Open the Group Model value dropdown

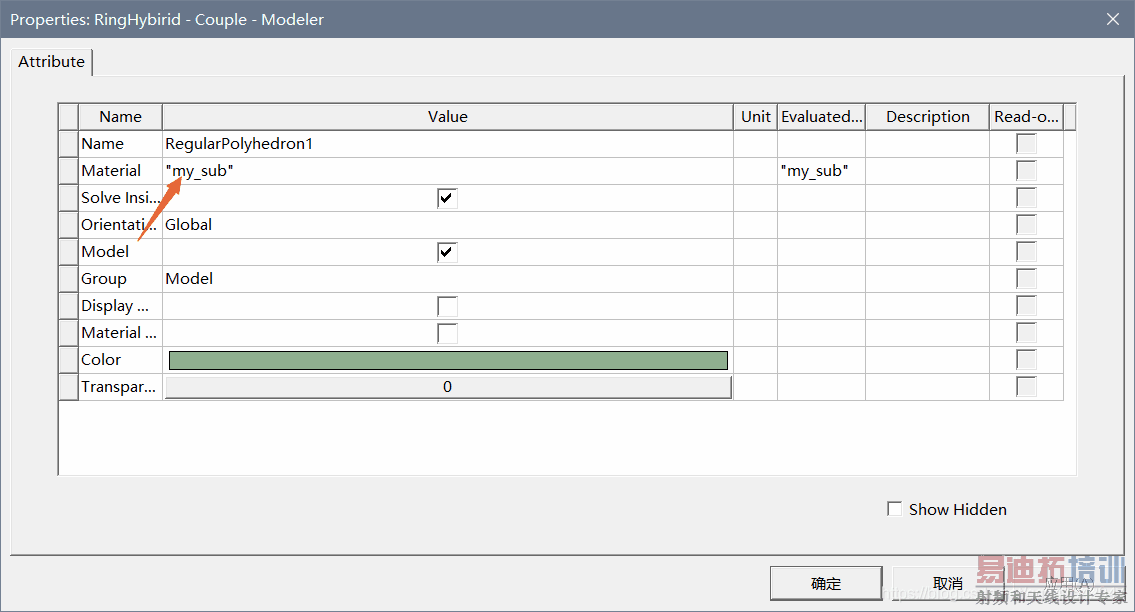click(447, 279)
